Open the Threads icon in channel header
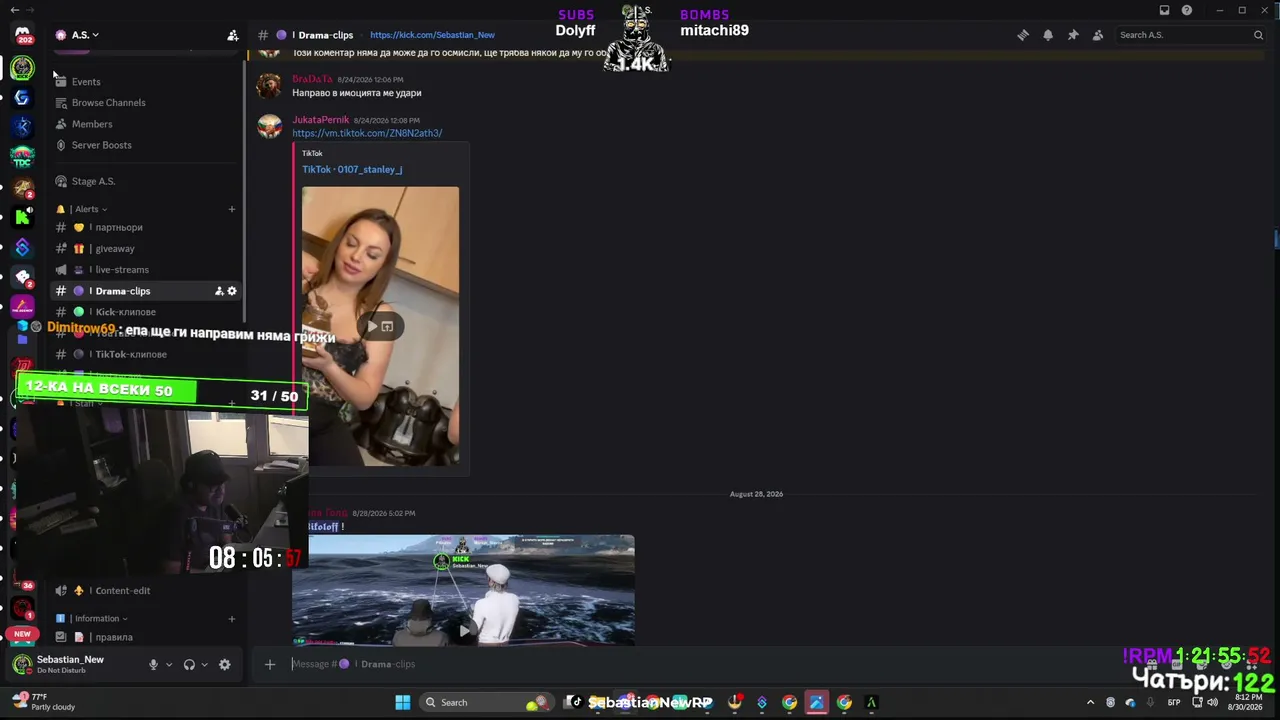The image size is (1280, 720). click(x=1023, y=35)
